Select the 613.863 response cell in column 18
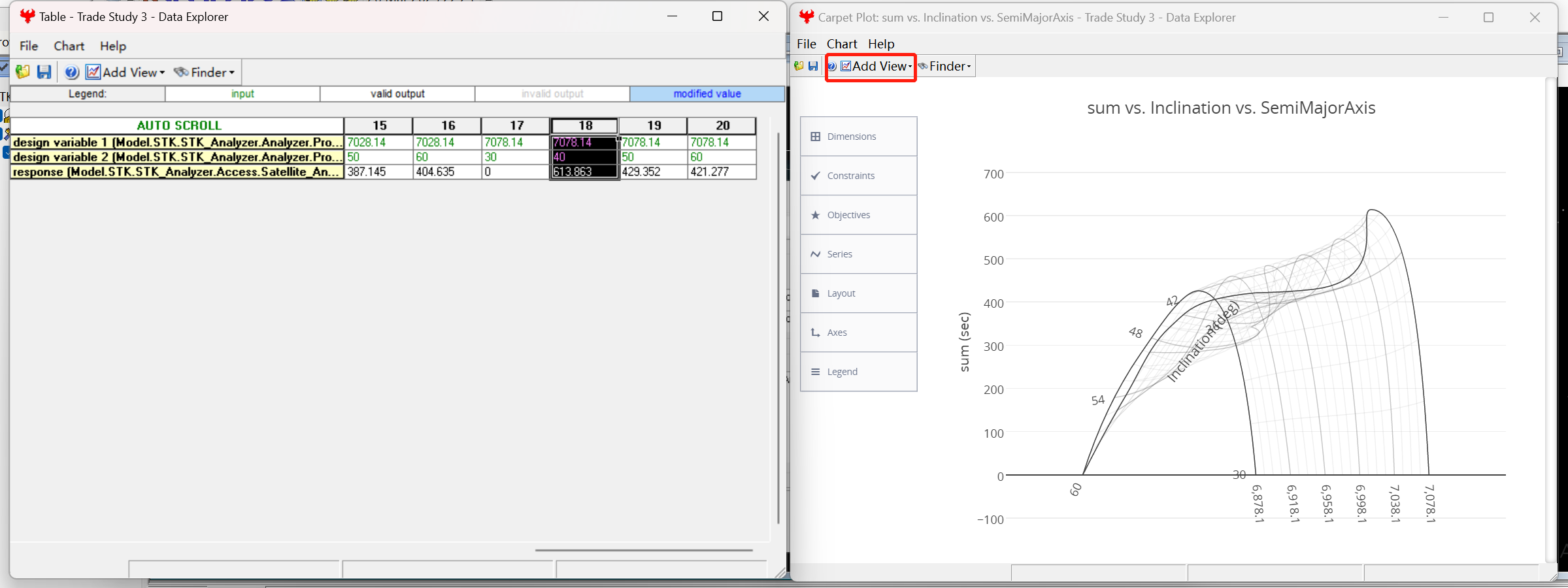Screen dimensions: 1568x588 pos(584,172)
